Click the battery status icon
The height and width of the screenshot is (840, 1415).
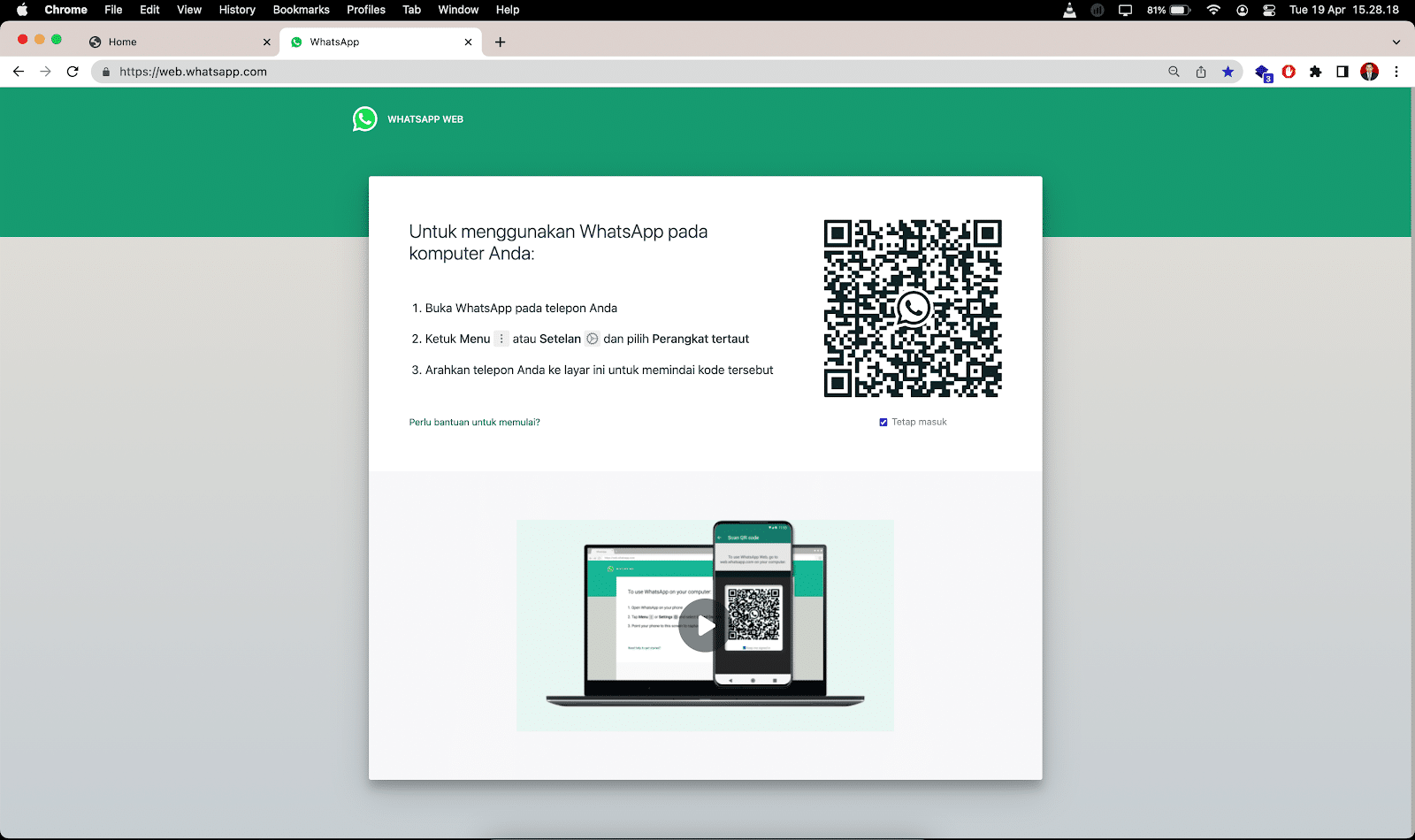tap(1168, 10)
